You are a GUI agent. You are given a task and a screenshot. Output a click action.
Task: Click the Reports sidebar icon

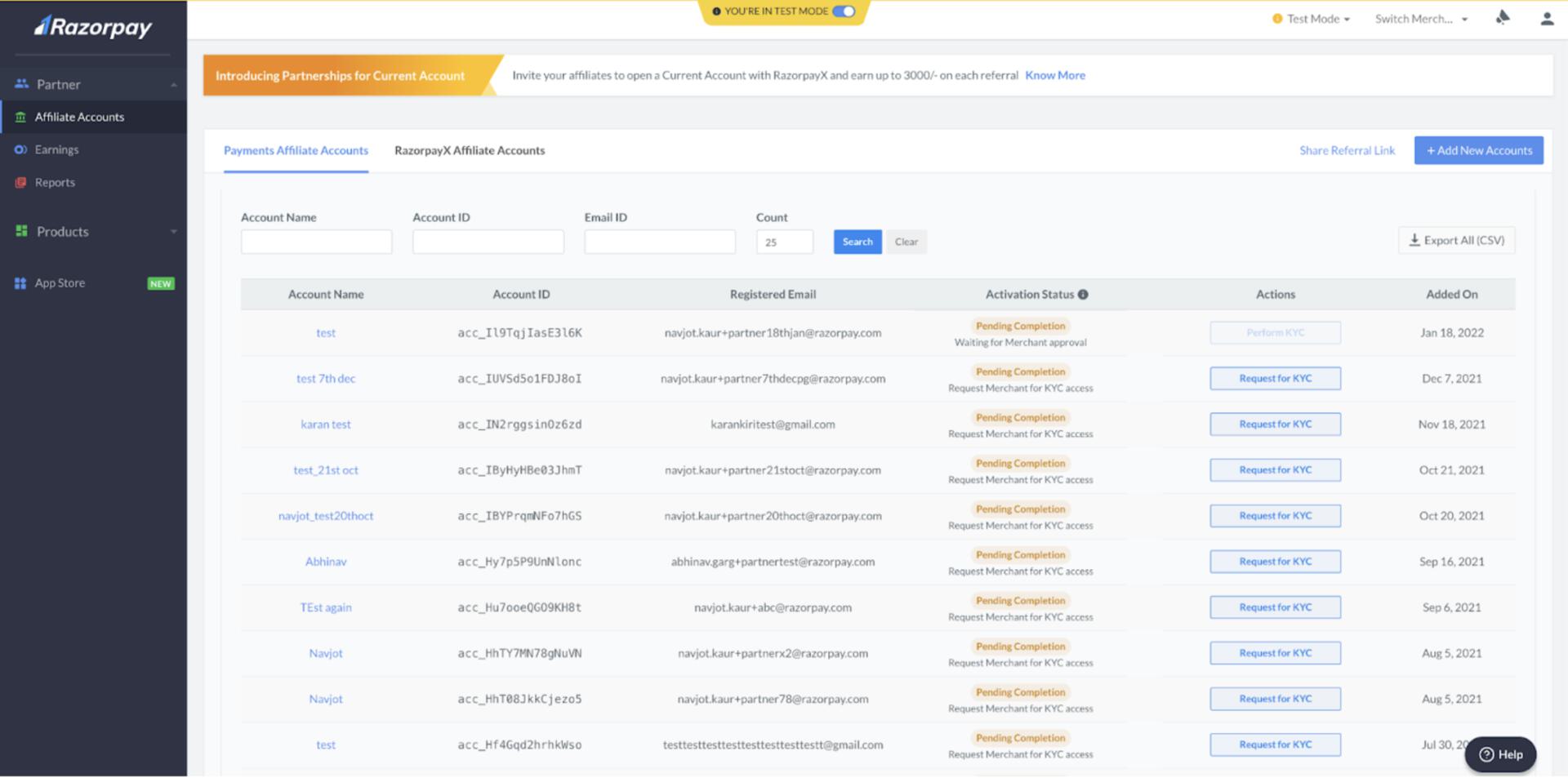[x=20, y=182]
